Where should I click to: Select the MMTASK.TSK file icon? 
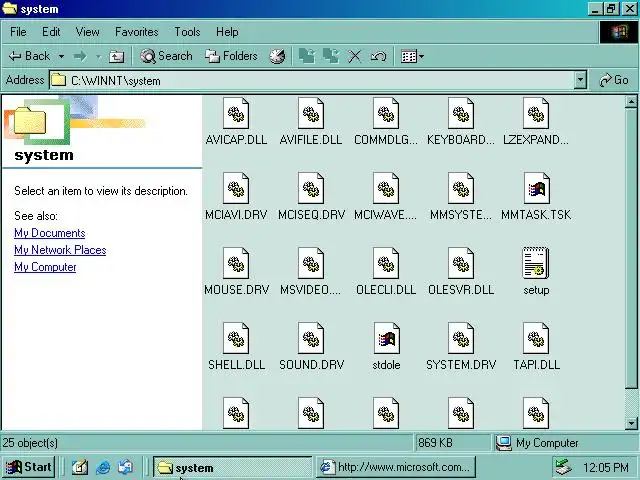pyautogui.click(x=536, y=188)
